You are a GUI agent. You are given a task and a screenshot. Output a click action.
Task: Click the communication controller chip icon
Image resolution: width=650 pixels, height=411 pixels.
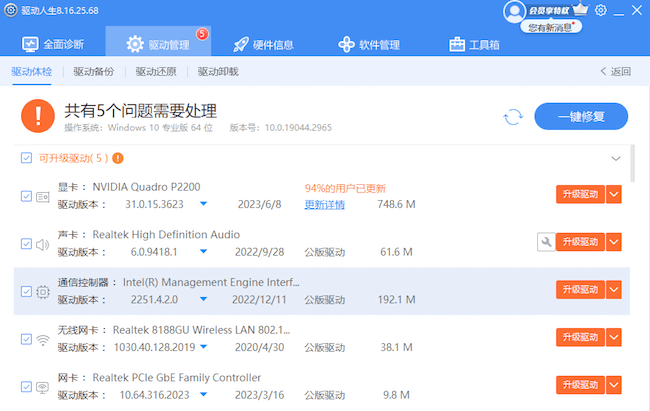tap(43, 292)
